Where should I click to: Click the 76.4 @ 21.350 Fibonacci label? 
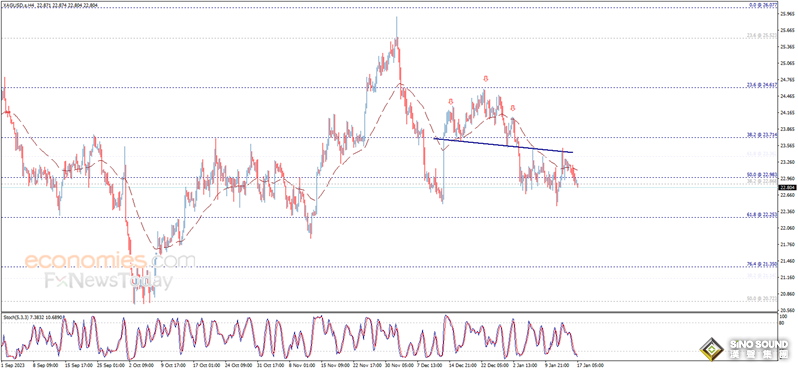click(762, 264)
